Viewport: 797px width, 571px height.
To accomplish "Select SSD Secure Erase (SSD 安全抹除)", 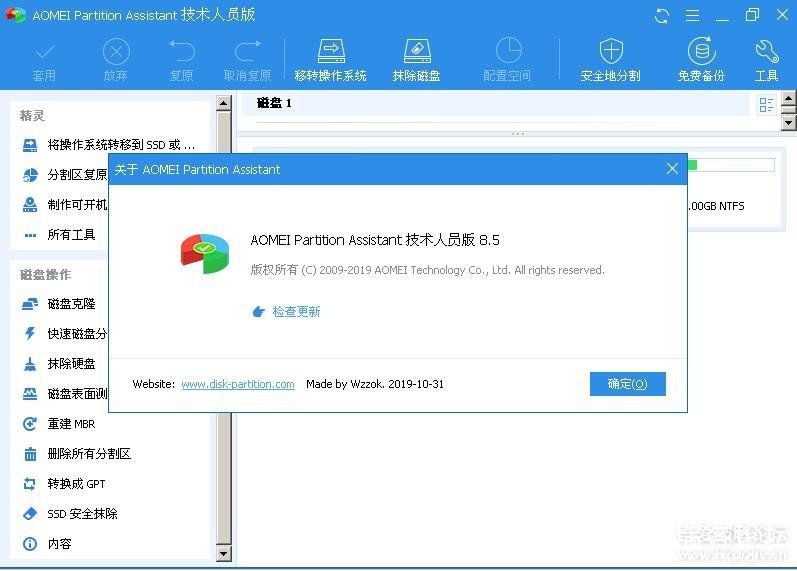I will (x=82, y=514).
